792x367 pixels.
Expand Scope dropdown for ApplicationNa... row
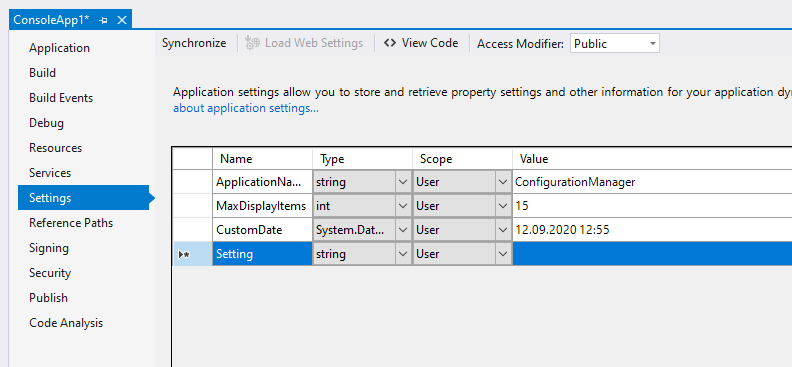[503, 182]
